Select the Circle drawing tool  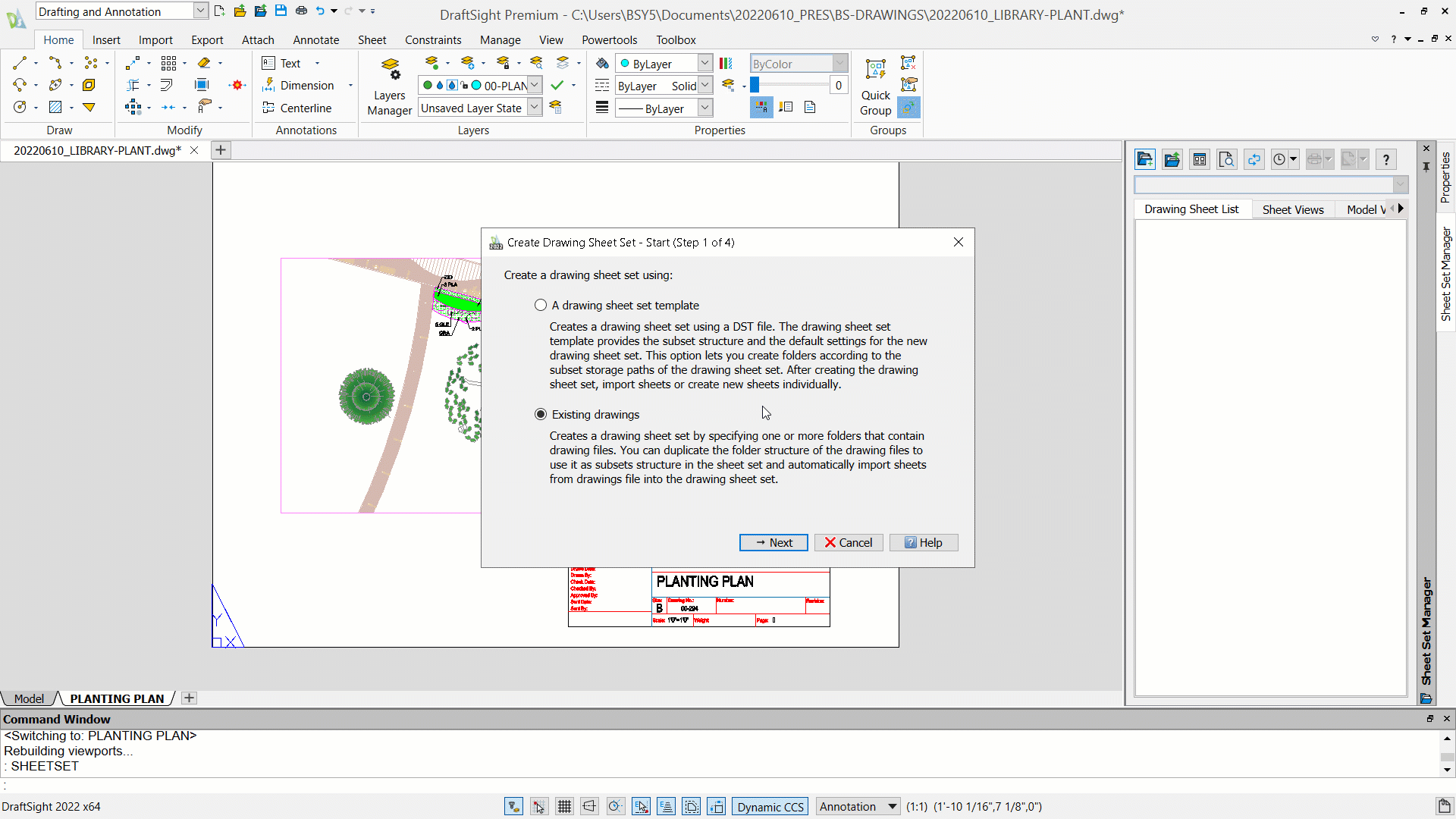pos(20,107)
